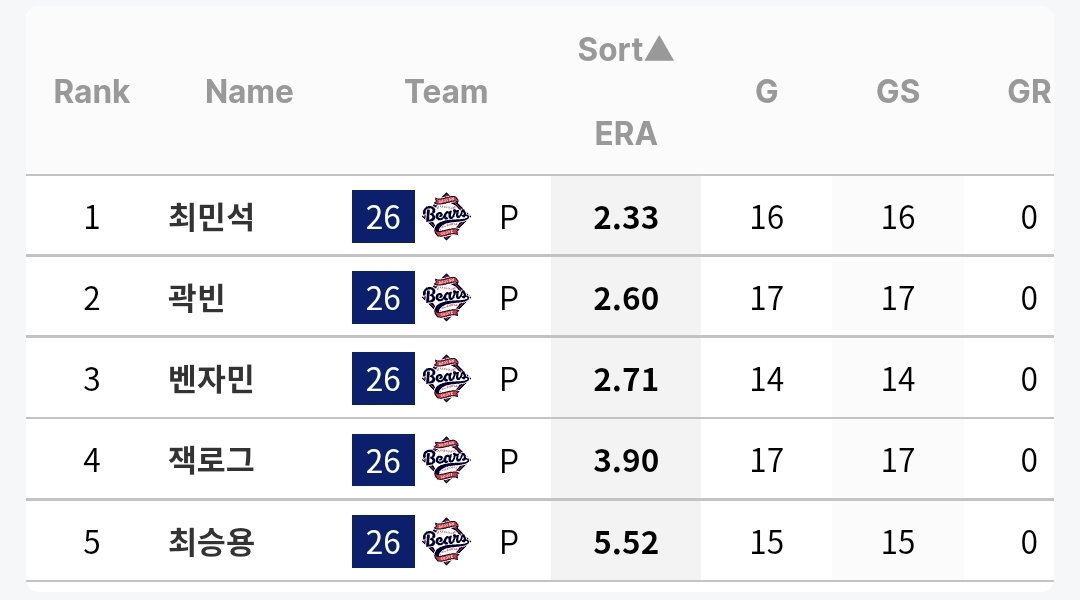Open player 최민석 name link

click(211, 217)
